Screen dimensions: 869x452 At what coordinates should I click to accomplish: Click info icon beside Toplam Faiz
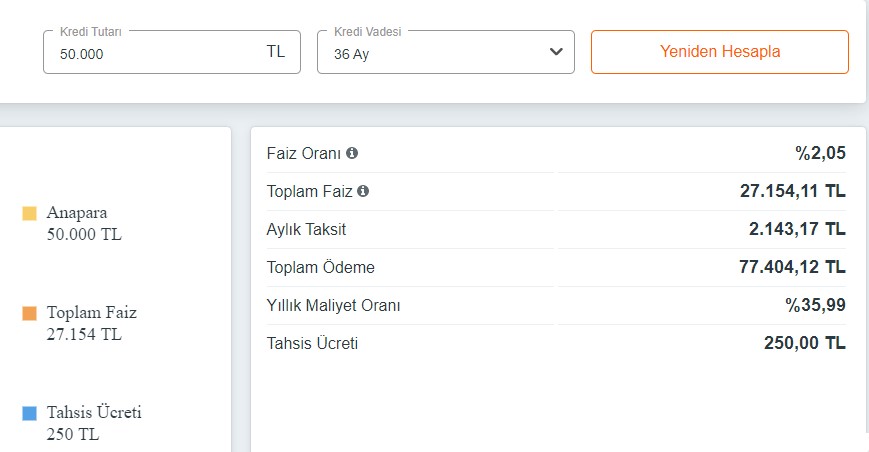pyautogui.click(x=363, y=191)
